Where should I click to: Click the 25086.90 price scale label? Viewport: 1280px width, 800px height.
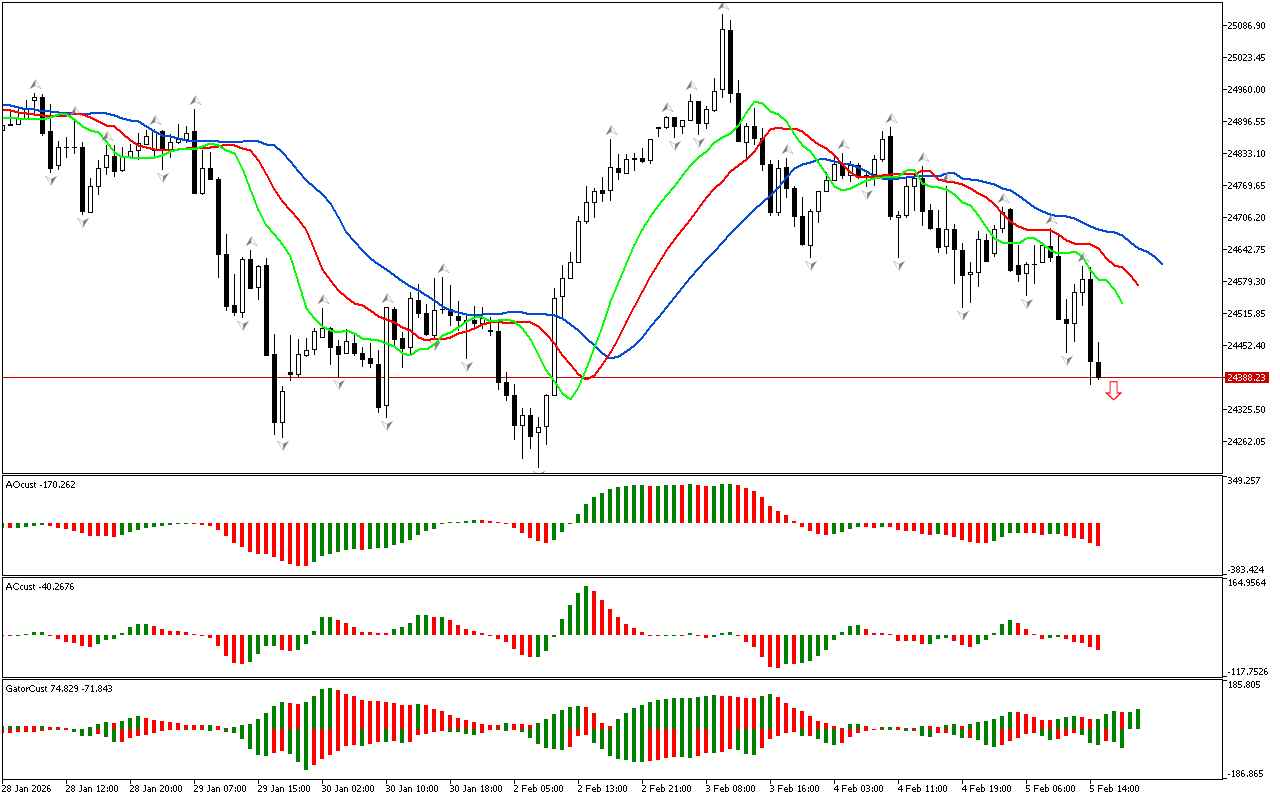(1246, 25)
